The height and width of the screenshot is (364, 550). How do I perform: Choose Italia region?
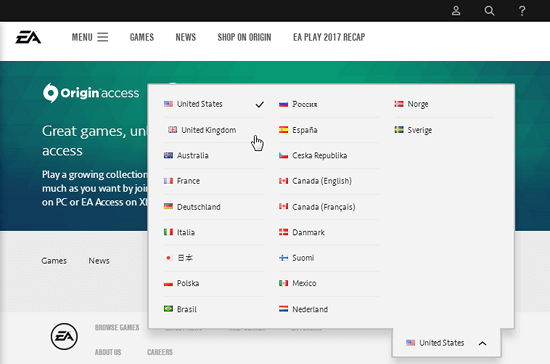(214, 232)
